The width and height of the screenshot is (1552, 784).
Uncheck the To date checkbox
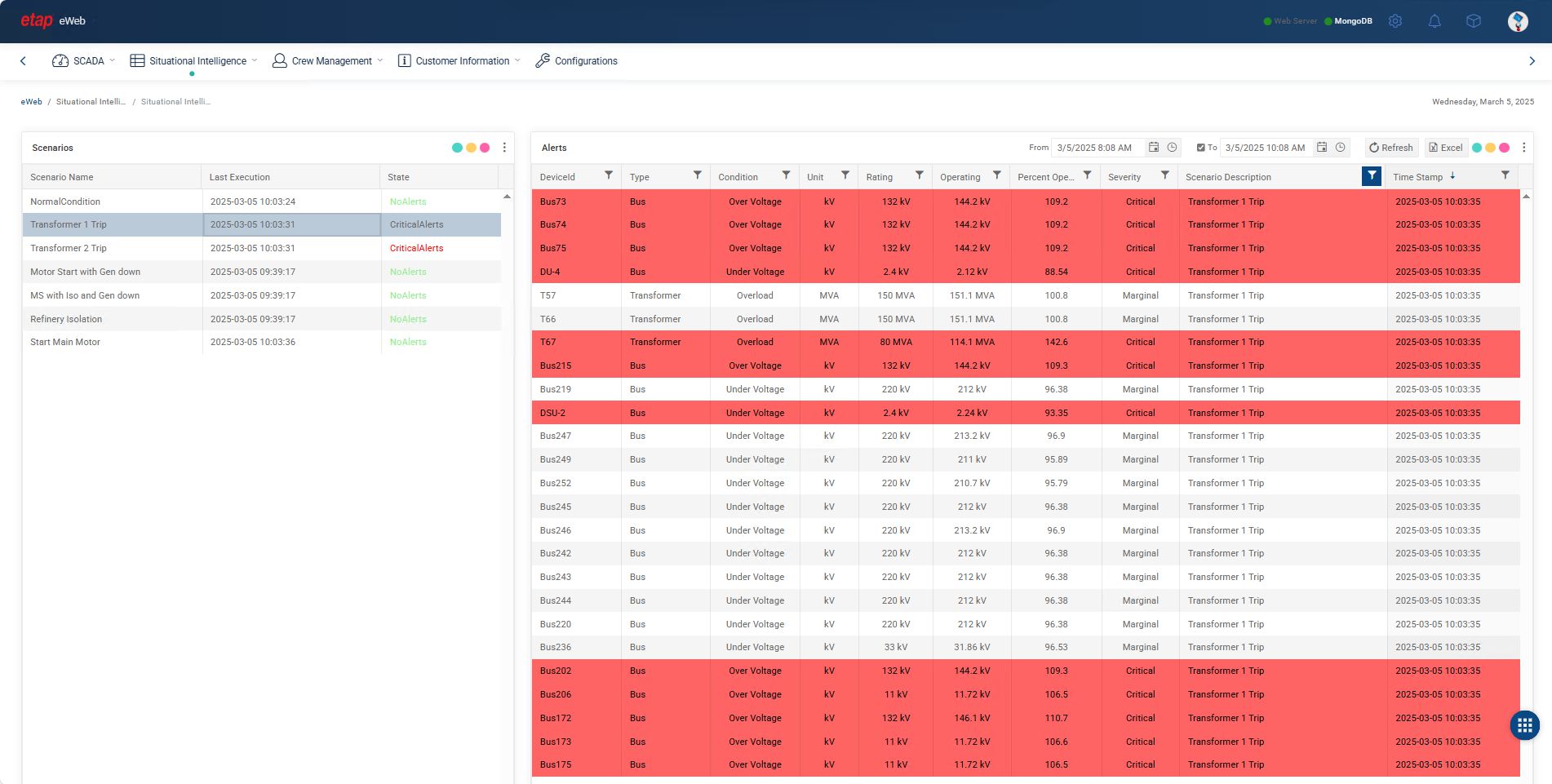[1200, 148]
